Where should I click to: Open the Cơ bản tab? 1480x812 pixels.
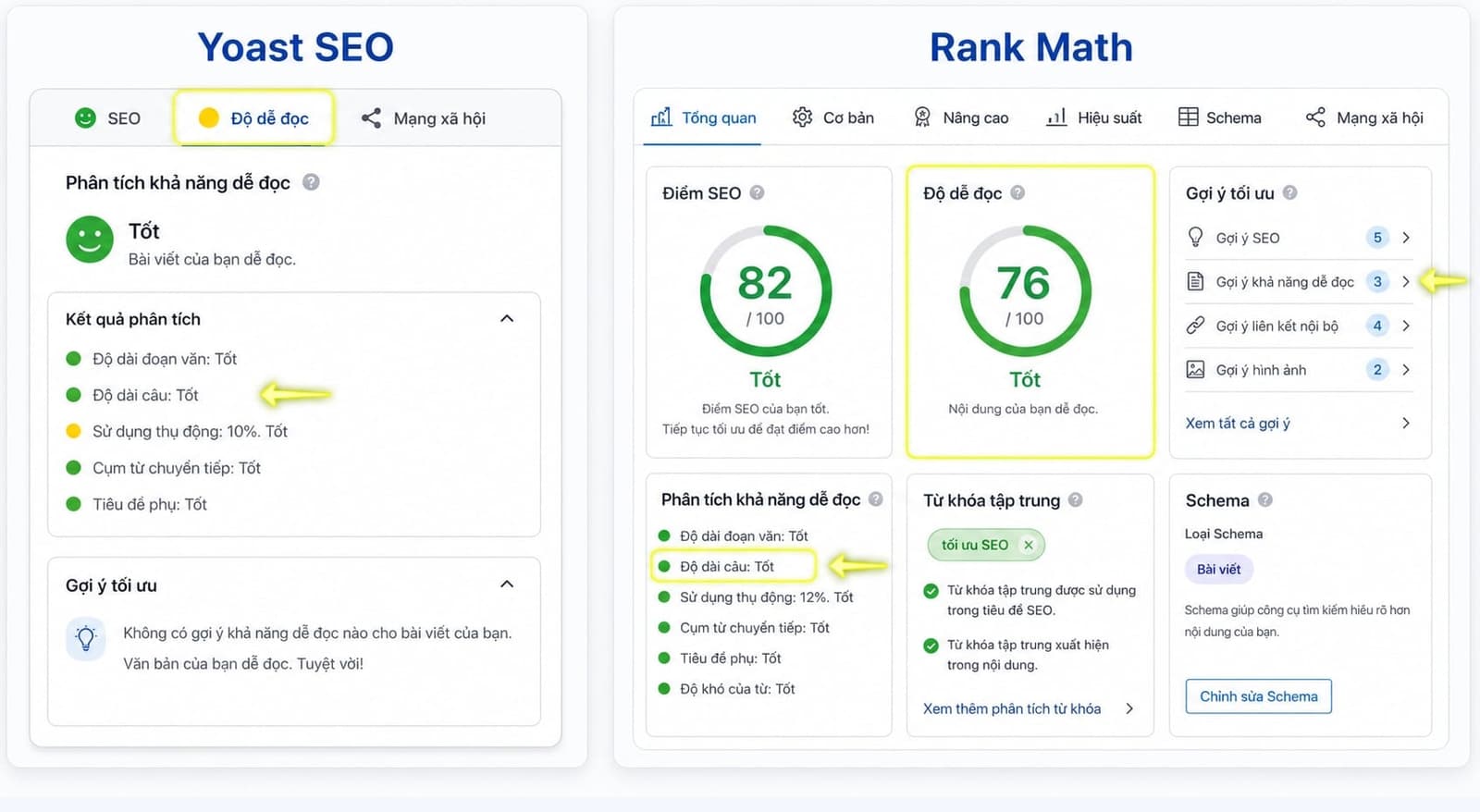point(832,117)
